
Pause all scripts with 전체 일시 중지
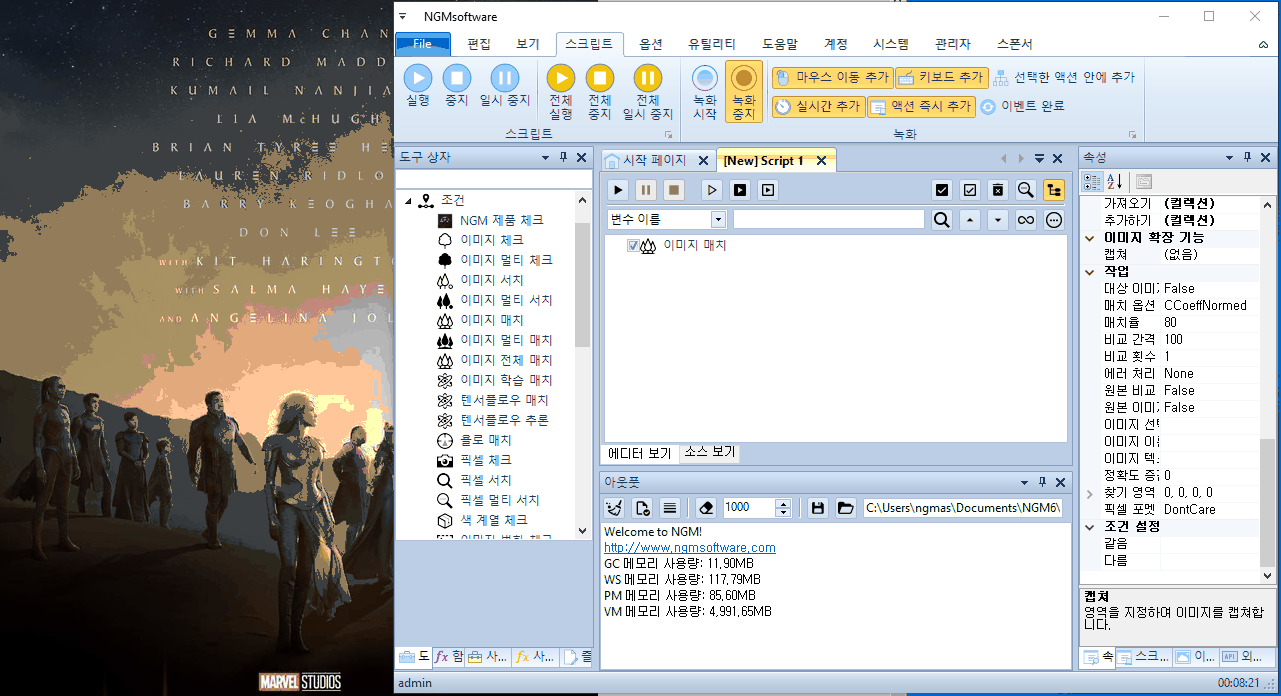[x=648, y=92]
